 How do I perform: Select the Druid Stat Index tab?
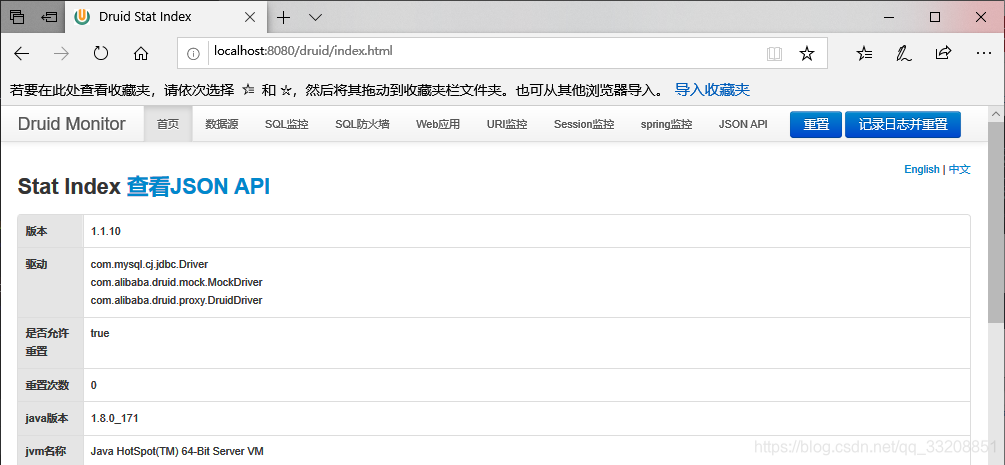pyautogui.click(x=165, y=17)
